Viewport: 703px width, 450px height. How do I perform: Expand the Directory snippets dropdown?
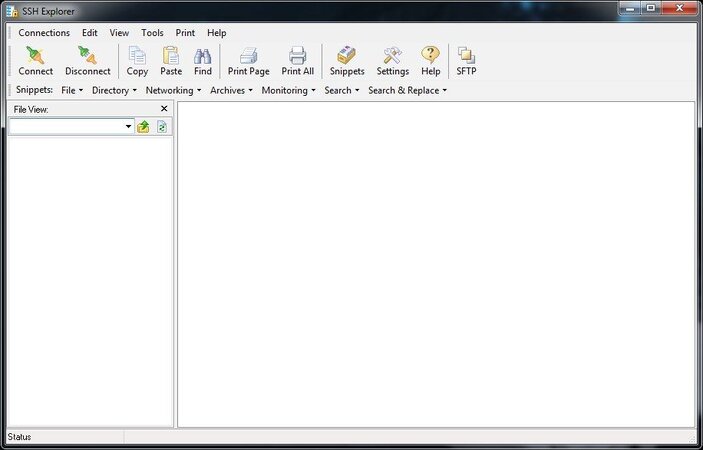click(114, 90)
